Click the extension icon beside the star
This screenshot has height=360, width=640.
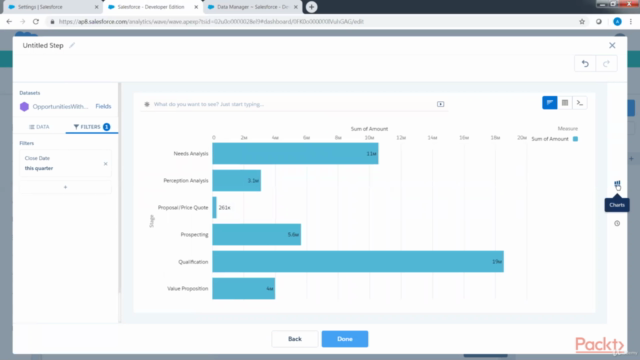[599, 22]
